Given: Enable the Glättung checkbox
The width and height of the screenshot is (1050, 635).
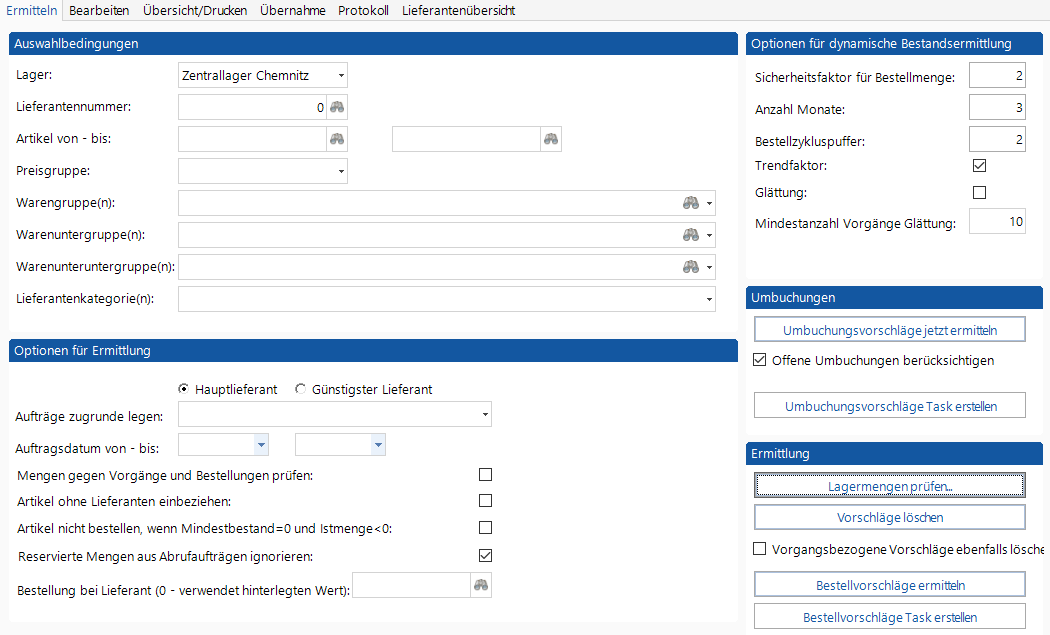Looking at the screenshot, I should click(979, 192).
